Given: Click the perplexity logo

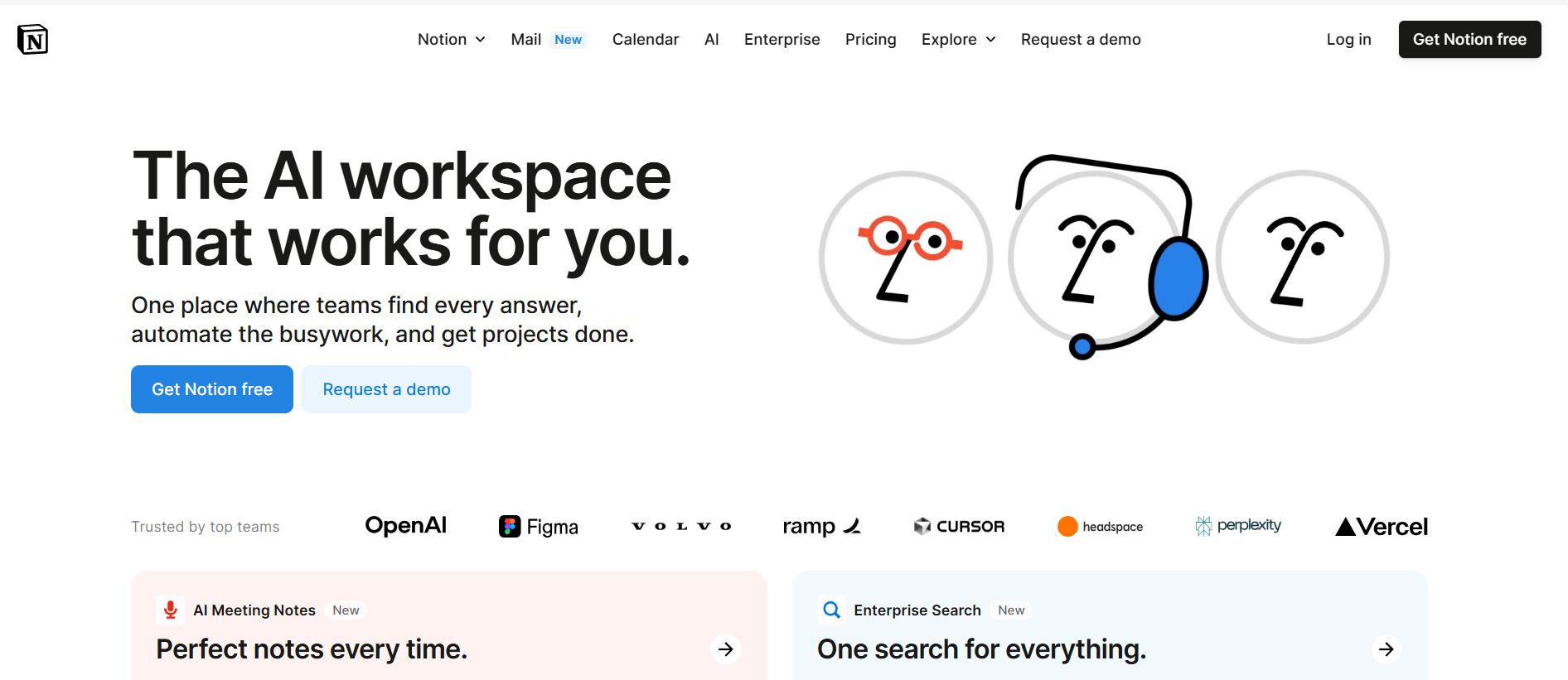Looking at the screenshot, I should coord(1238,526).
